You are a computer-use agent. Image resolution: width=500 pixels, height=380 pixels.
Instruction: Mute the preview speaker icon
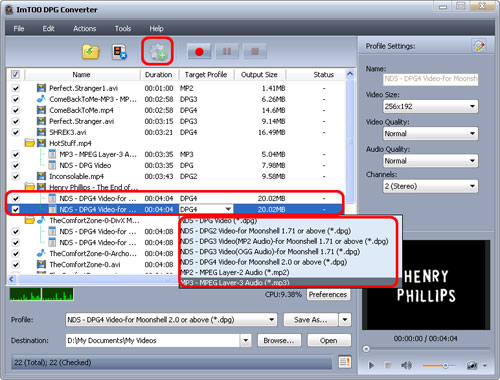coord(406,366)
